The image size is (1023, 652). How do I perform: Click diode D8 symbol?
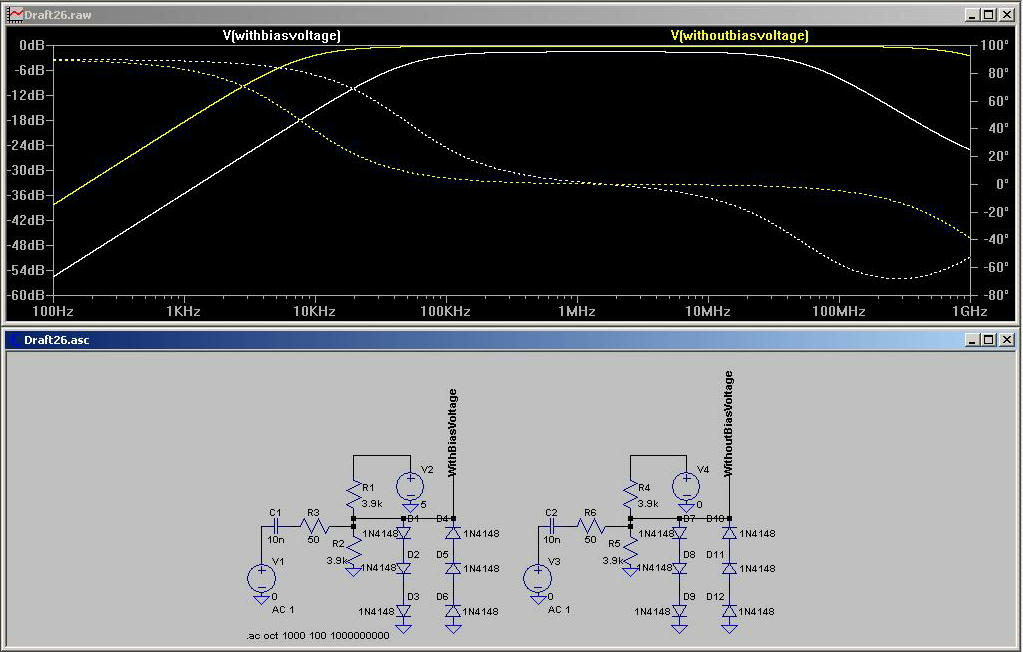(680, 568)
